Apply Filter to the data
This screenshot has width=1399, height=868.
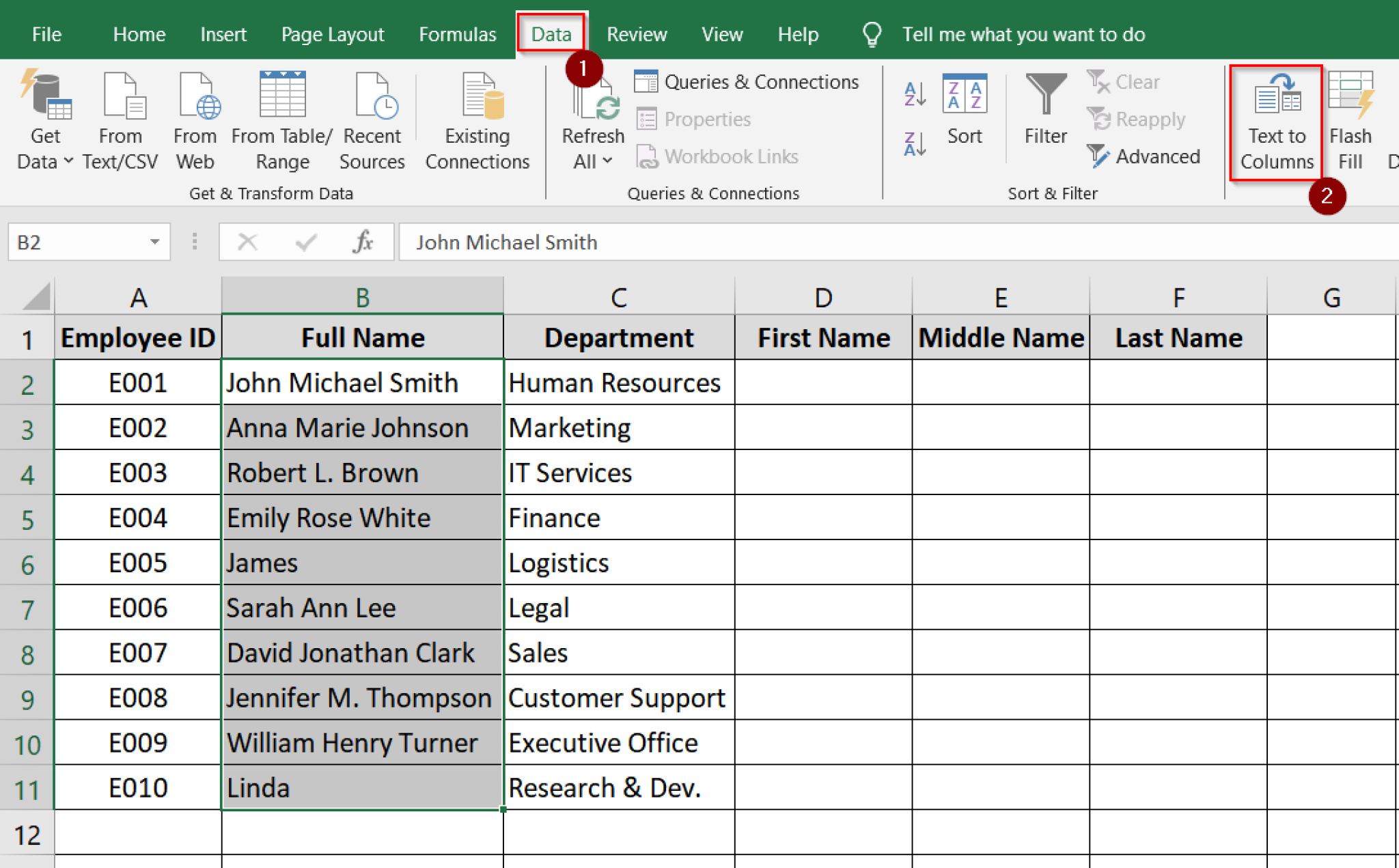pyautogui.click(x=1044, y=113)
